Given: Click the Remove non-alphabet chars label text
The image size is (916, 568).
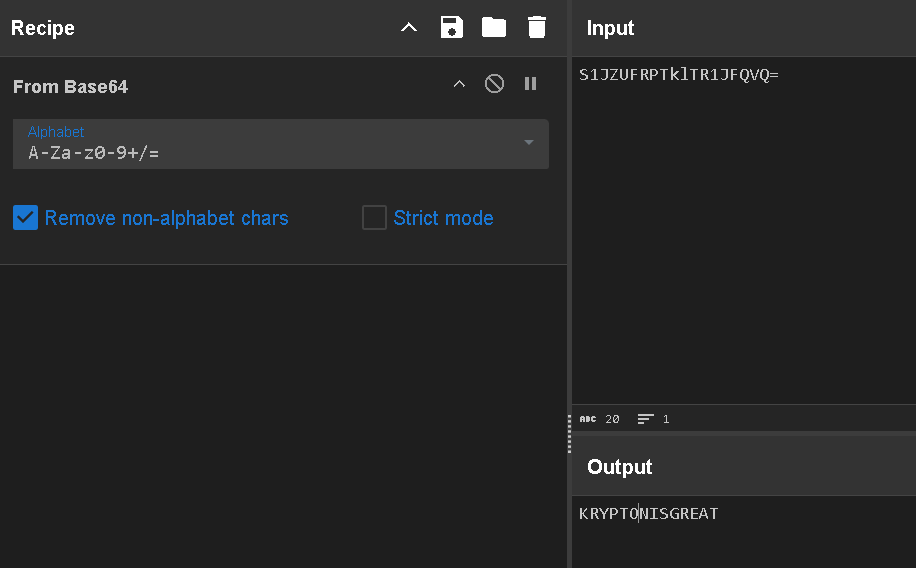Looking at the screenshot, I should pos(166,218).
